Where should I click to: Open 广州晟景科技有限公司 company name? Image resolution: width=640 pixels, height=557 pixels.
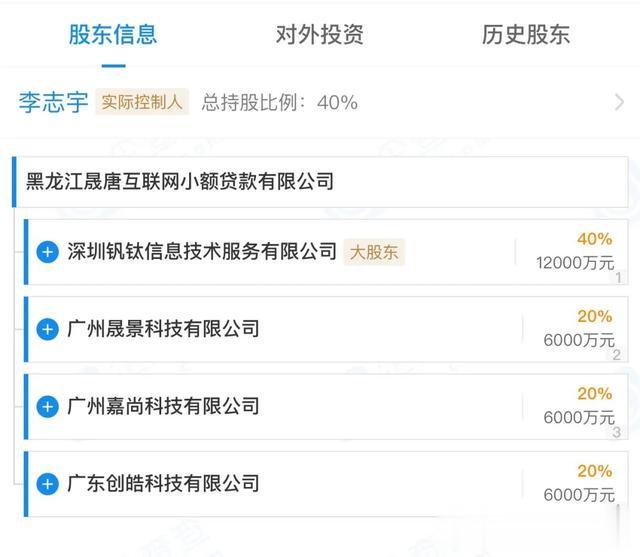pyautogui.click(x=163, y=329)
